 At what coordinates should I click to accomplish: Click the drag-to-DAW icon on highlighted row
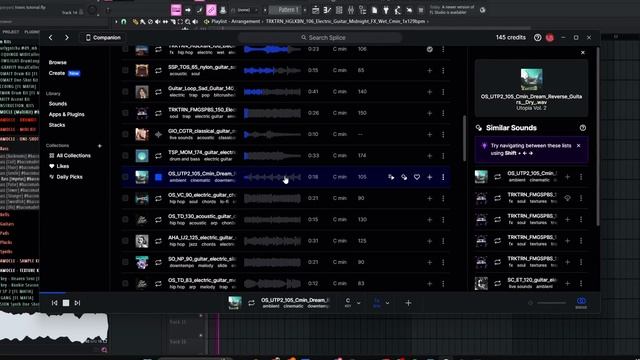[391, 177]
